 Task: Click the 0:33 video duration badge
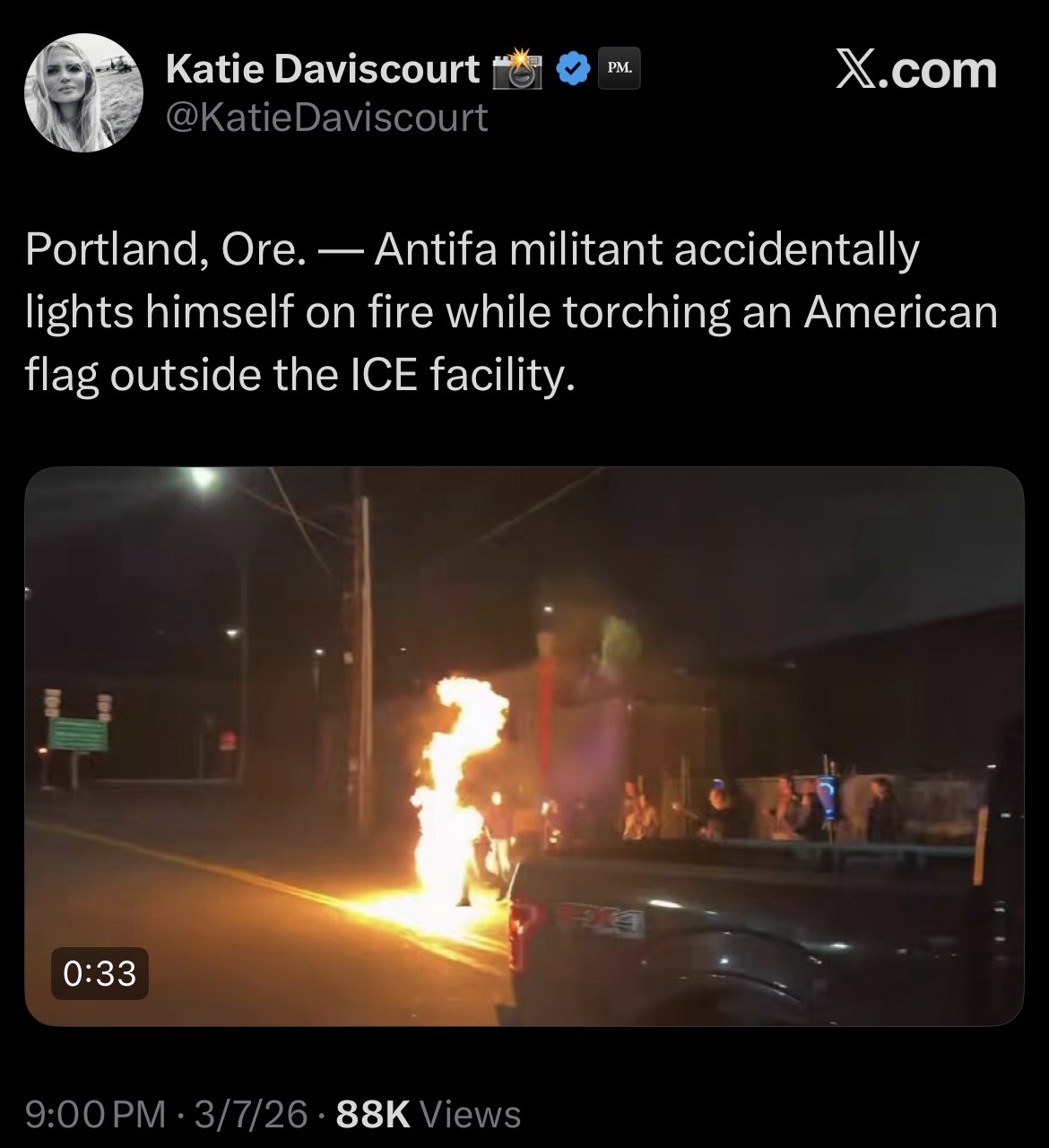[x=100, y=973]
